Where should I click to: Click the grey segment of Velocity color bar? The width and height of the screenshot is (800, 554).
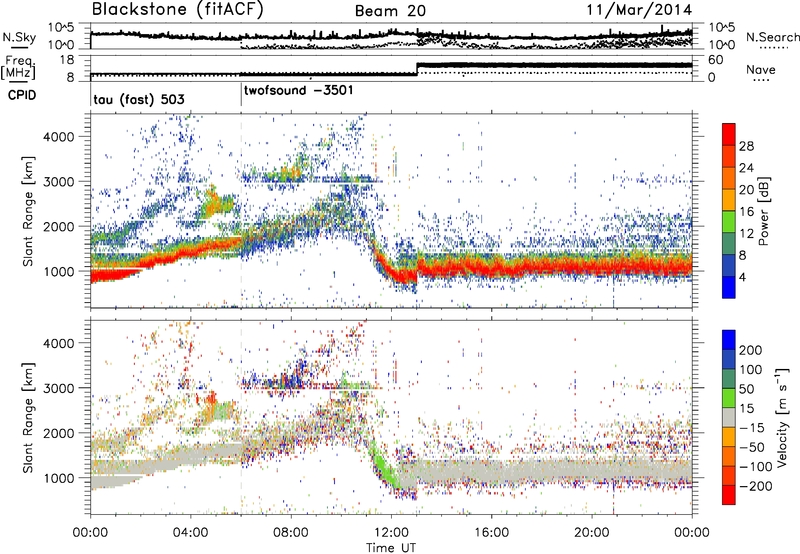(729, 417)
